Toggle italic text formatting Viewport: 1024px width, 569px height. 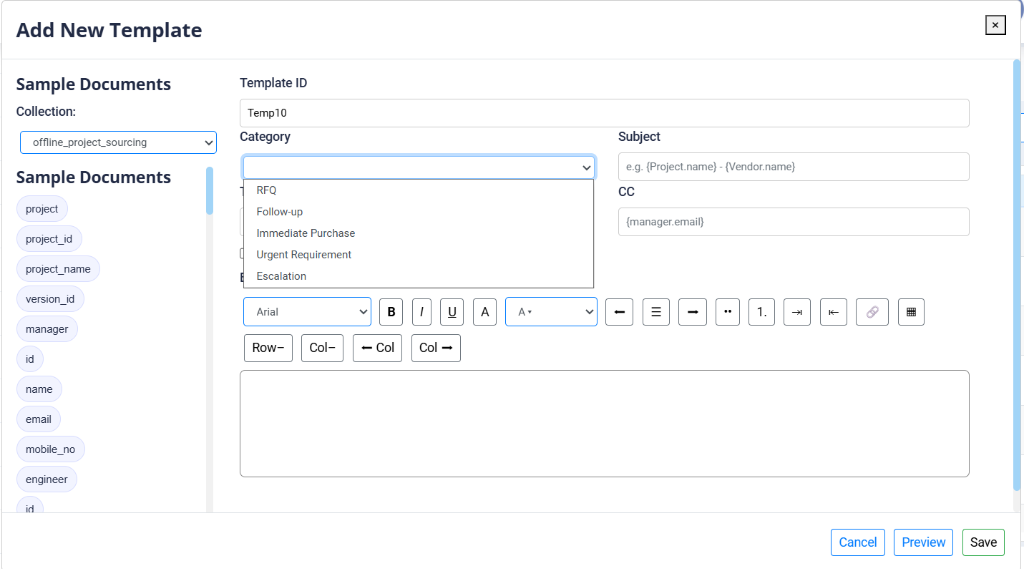point(422,312)
